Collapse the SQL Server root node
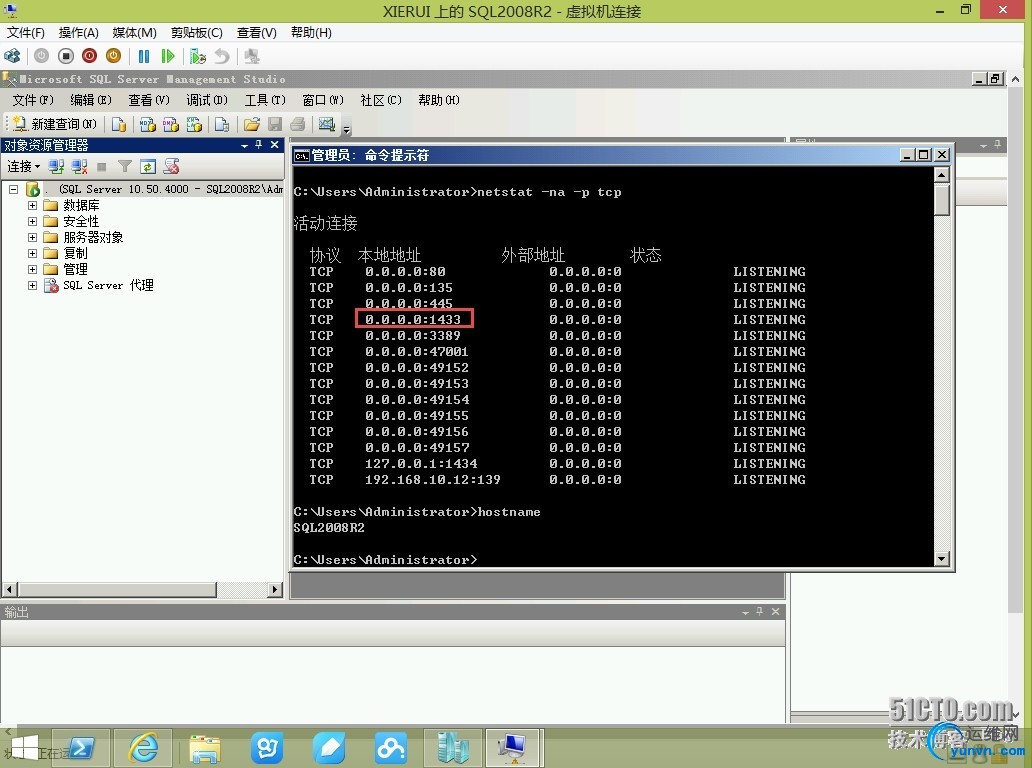Screen dimensions: 1032x768 (x=13, y=190)
